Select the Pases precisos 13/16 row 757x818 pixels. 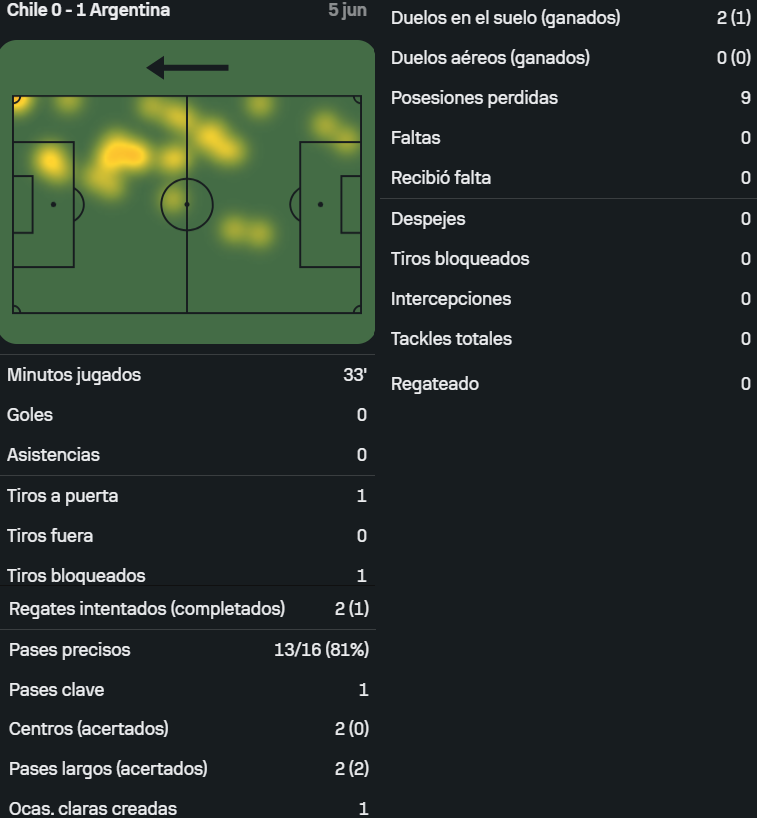[x=188, y=650]
